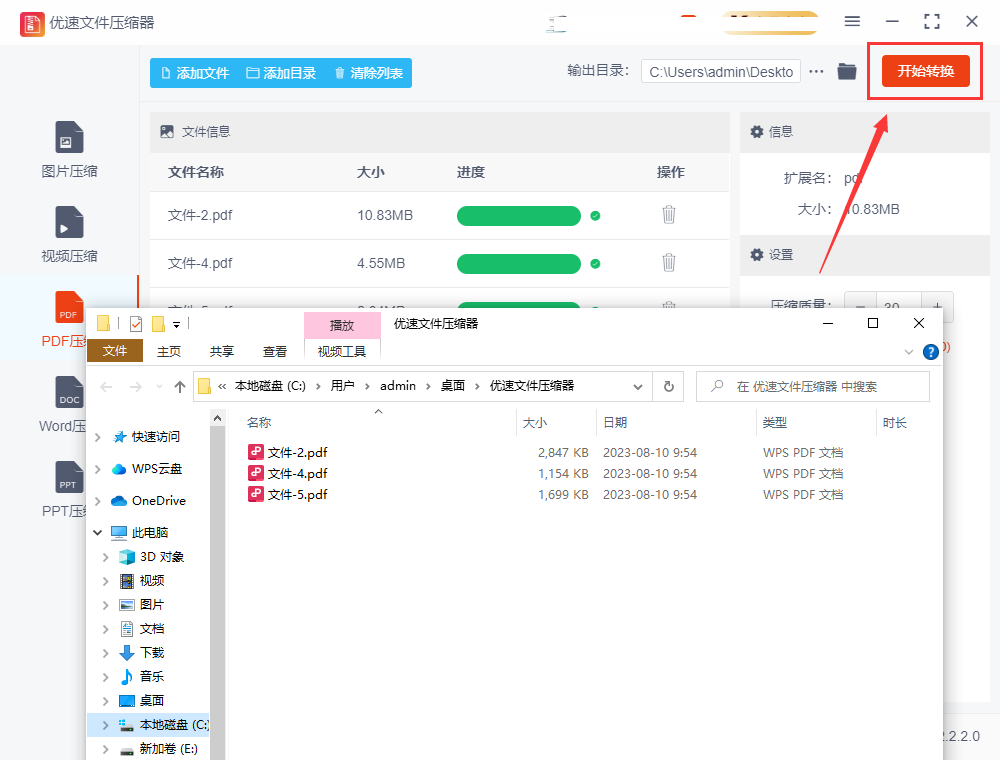Click the new folder icon in Explorer quick toolbar

click(x=159, y=324)
